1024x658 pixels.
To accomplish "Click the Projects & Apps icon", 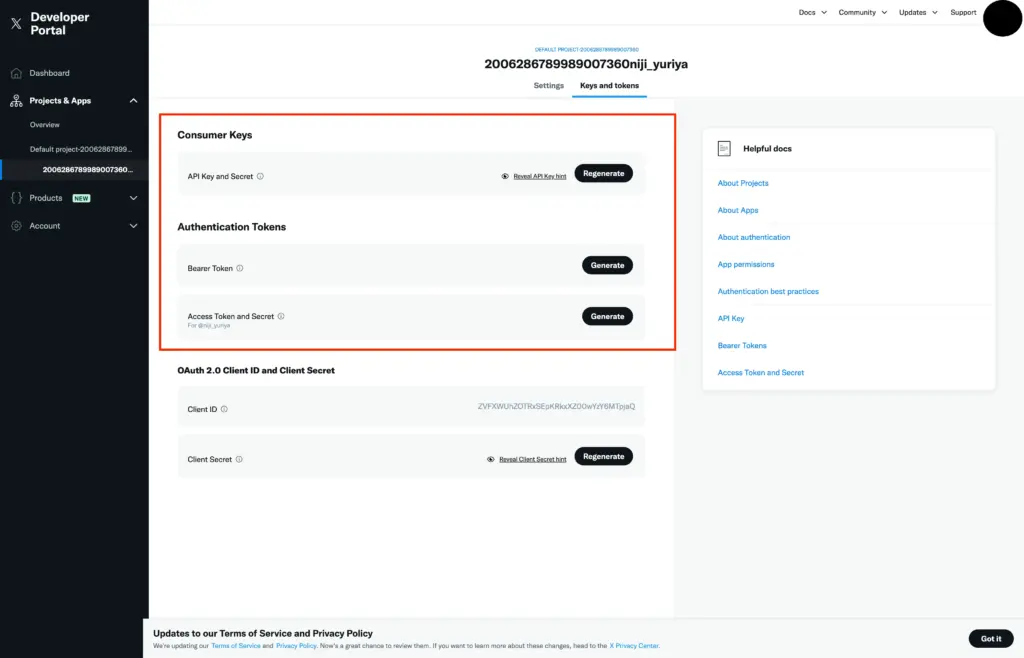I will [x=16, y=101].
